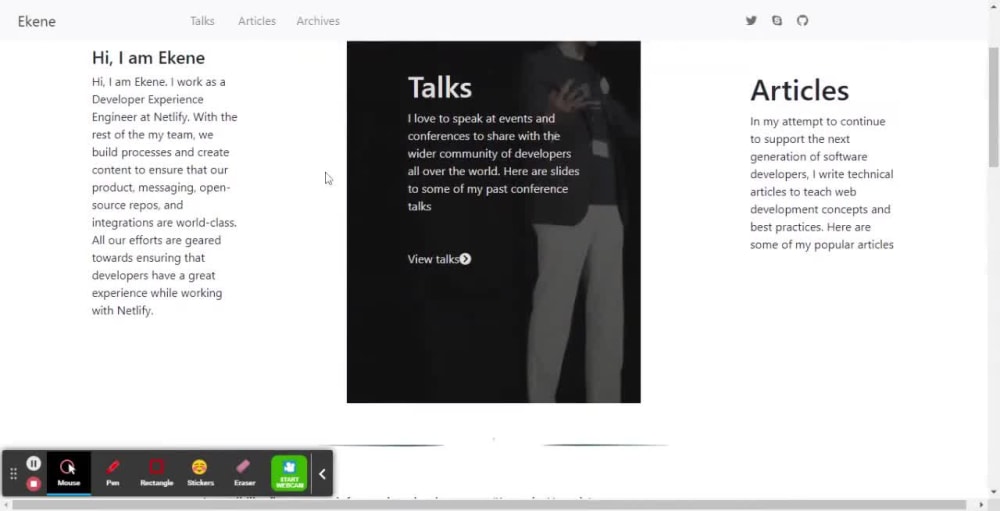Click the Talks card heading
The width and height of the screenshot is (1000, 511).
coord(440,87)
